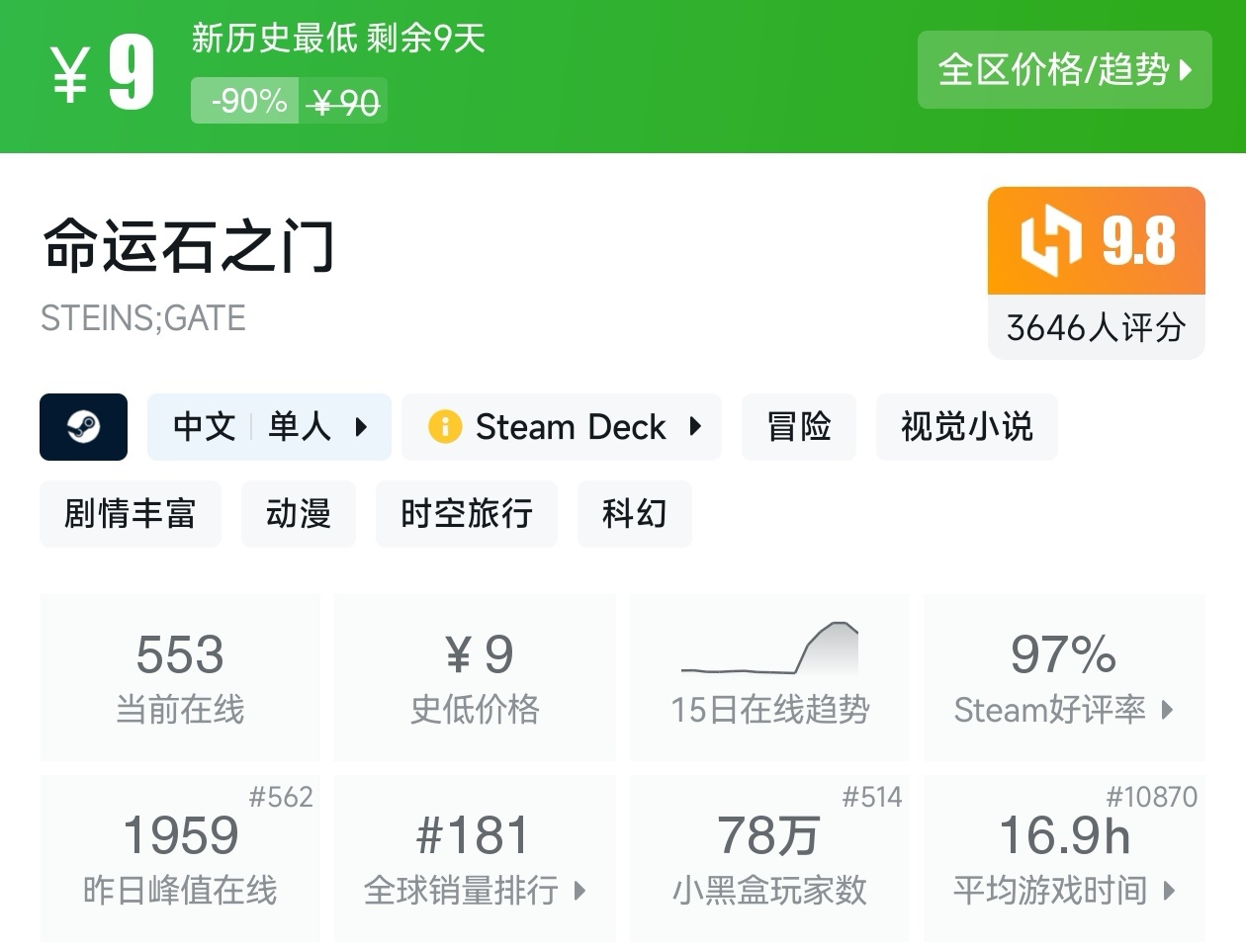This screenshot has height=952, width=1246.
Task: Click the large ¥9 current price
Action: (x=103, y=71)
